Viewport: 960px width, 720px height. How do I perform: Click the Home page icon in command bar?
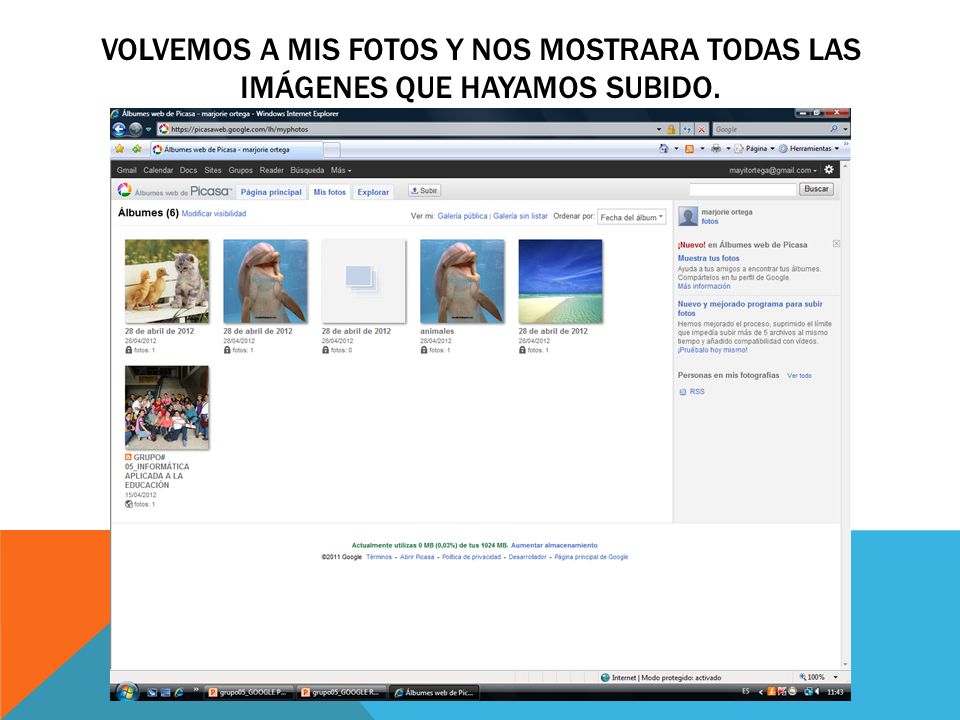click(664, 149)
